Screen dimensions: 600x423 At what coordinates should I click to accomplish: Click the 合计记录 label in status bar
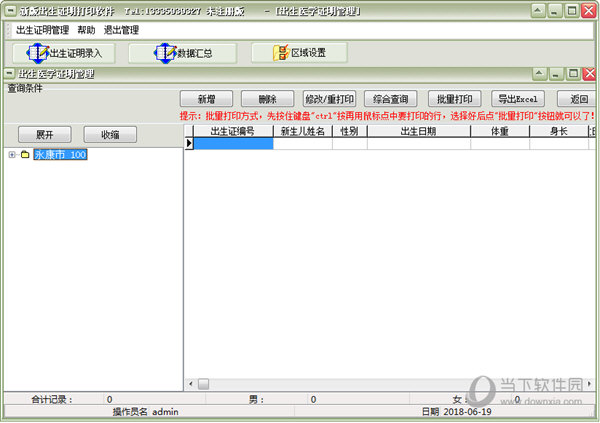coord(52,400)
